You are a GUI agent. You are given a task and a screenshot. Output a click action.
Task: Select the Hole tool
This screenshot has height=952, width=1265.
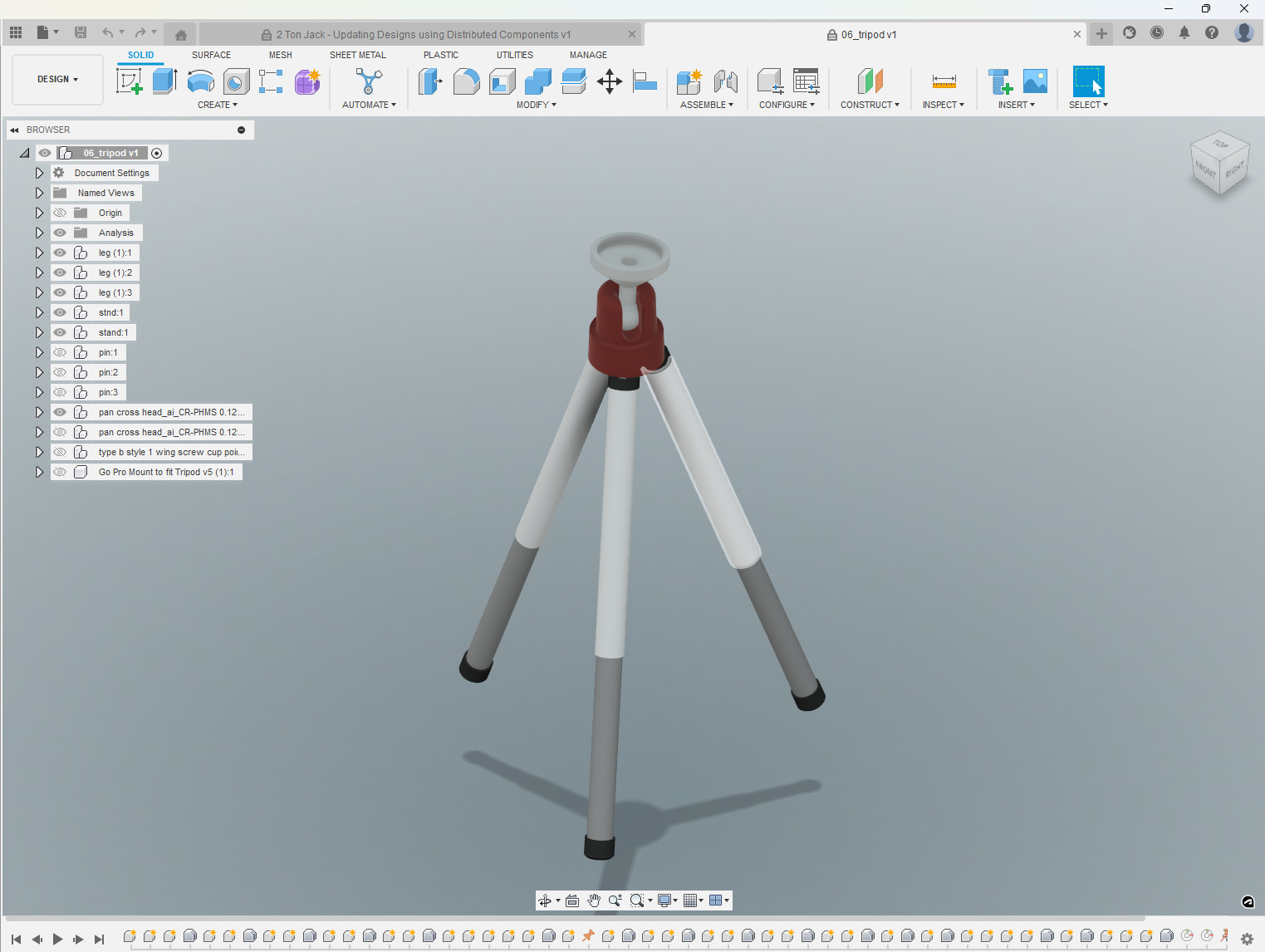236,81
